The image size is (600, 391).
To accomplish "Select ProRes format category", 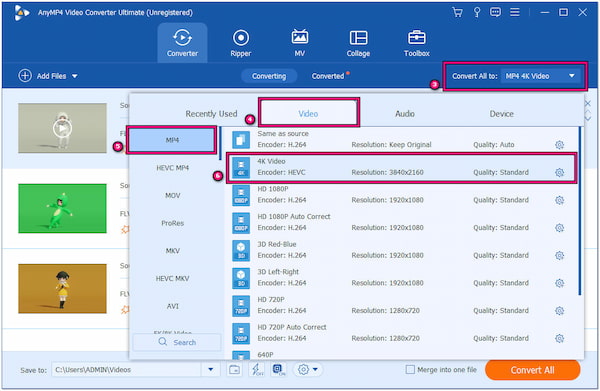I will 172,223.
